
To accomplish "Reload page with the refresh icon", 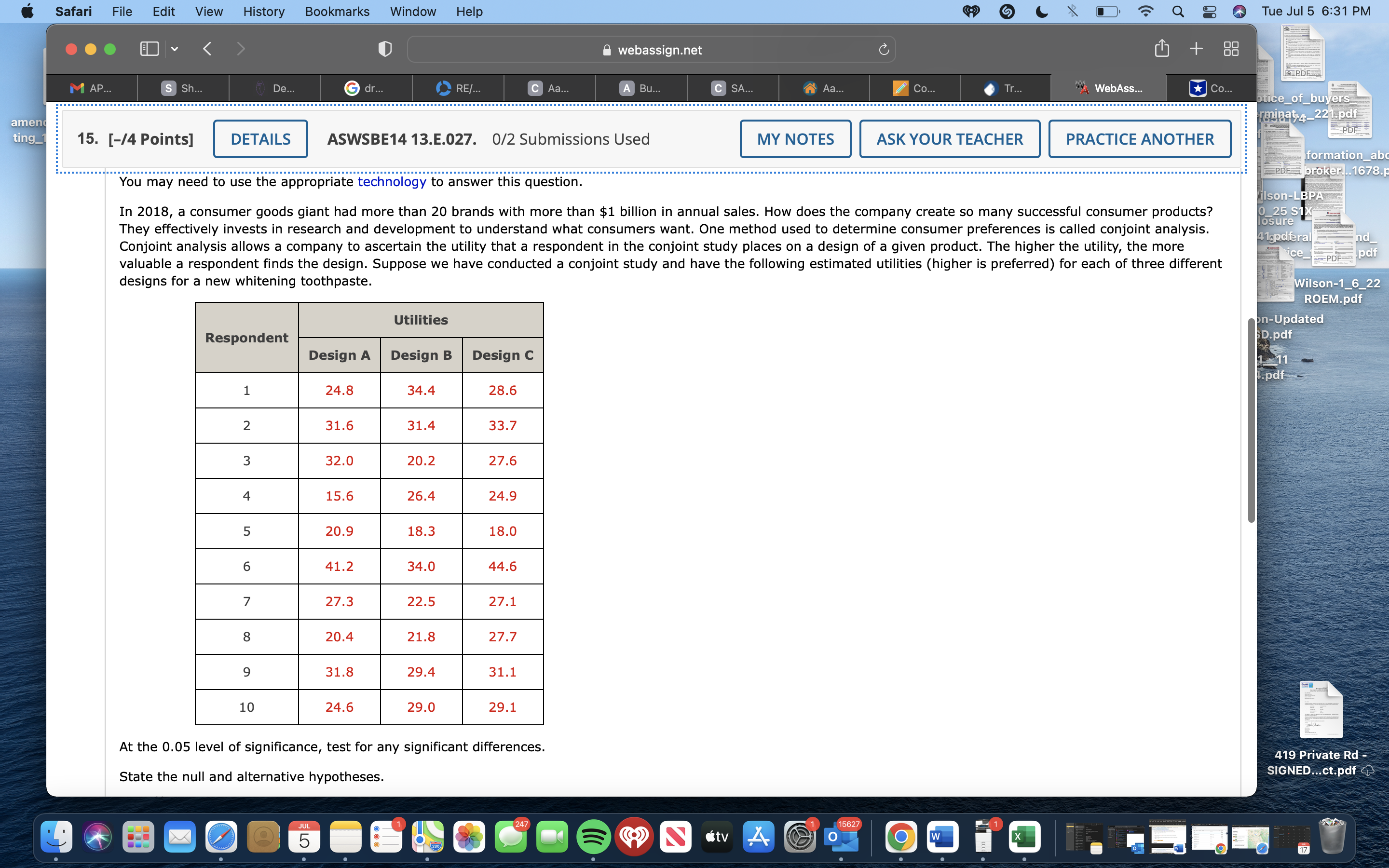I will (884, 50).
